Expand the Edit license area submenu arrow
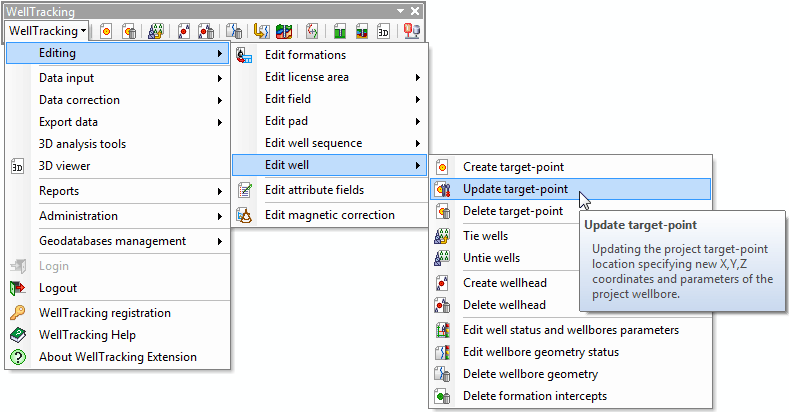The width and height of the screenshot is (789, 412). click(x=418, y=77)
